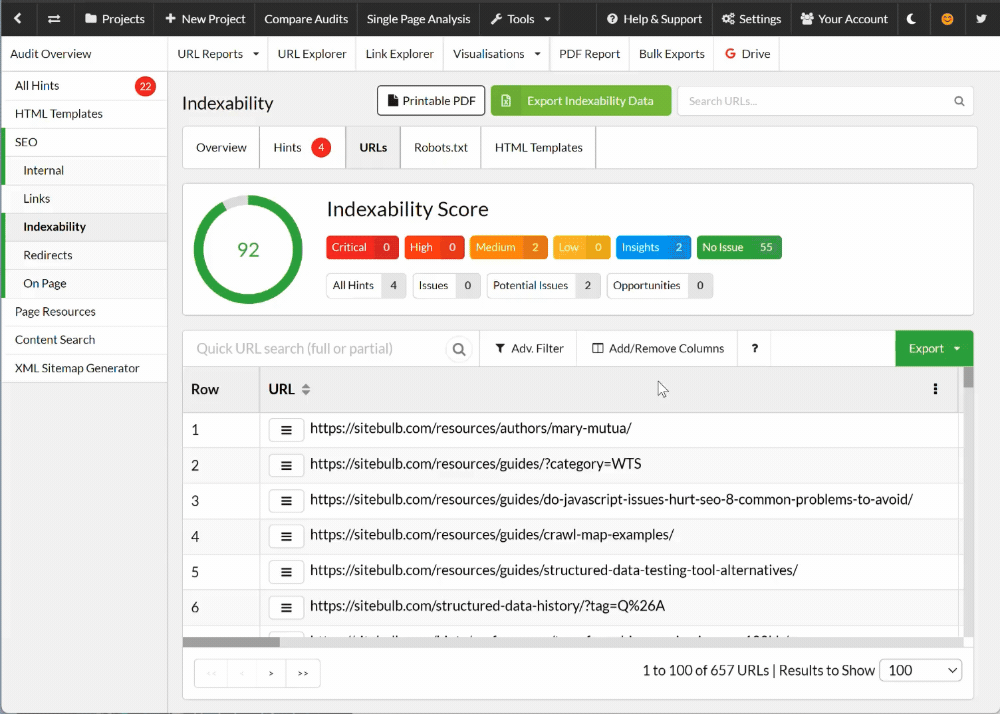
Task: Start a New Project
Action: click(205, 18)
